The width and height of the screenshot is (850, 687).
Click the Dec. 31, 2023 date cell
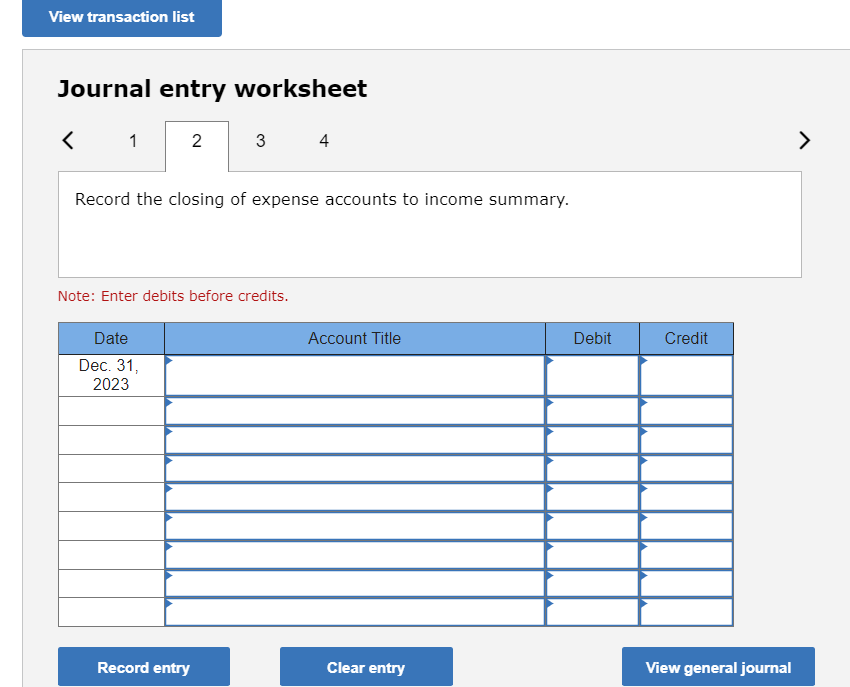(111, 375)
